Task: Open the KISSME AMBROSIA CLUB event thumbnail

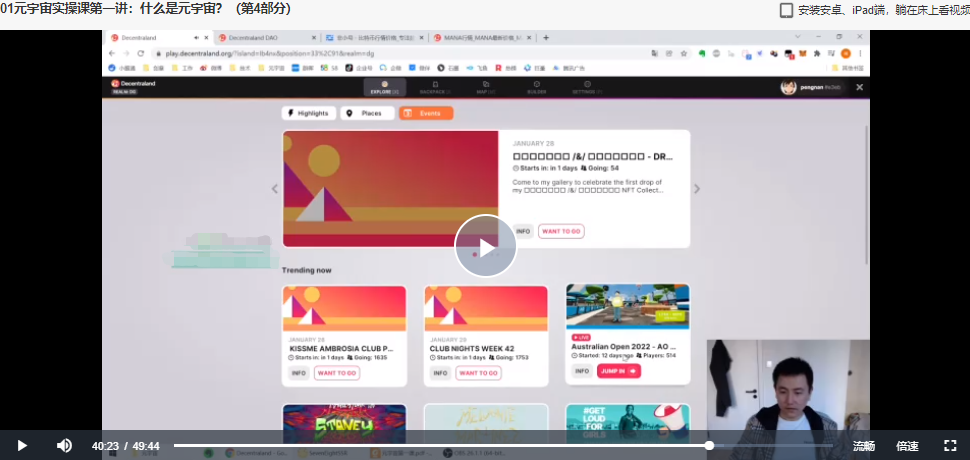Action: click(x=345, y=309)
